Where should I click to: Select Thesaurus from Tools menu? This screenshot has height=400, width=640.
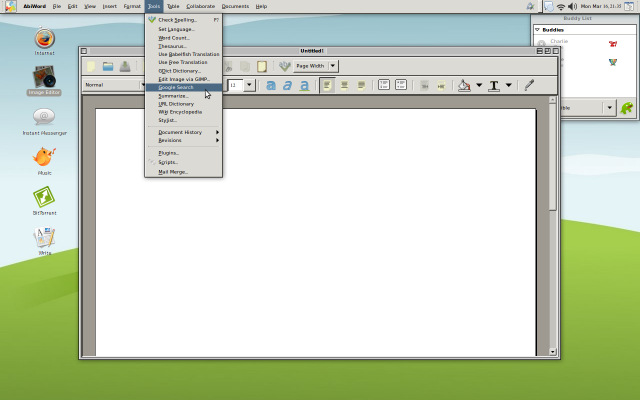click(184, 46)
